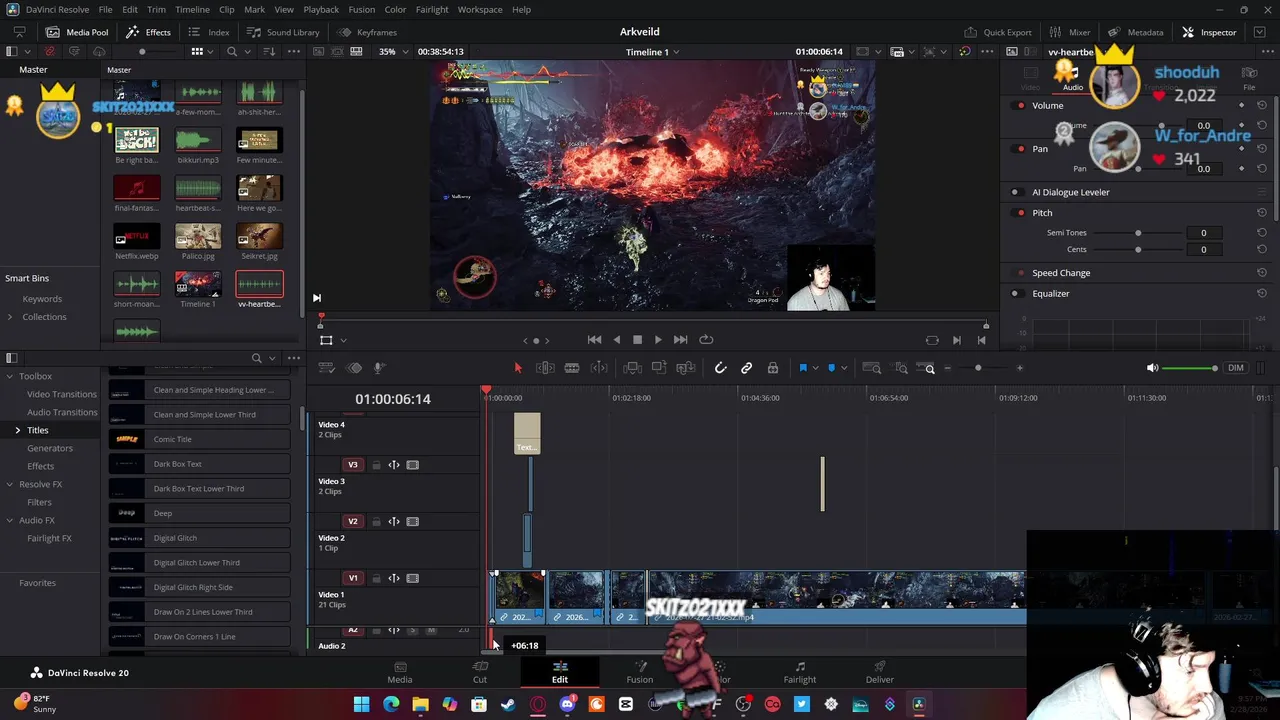1280x720 pixels.
Task: Switch to the Deliver page
Action: (x=880, y=672)
